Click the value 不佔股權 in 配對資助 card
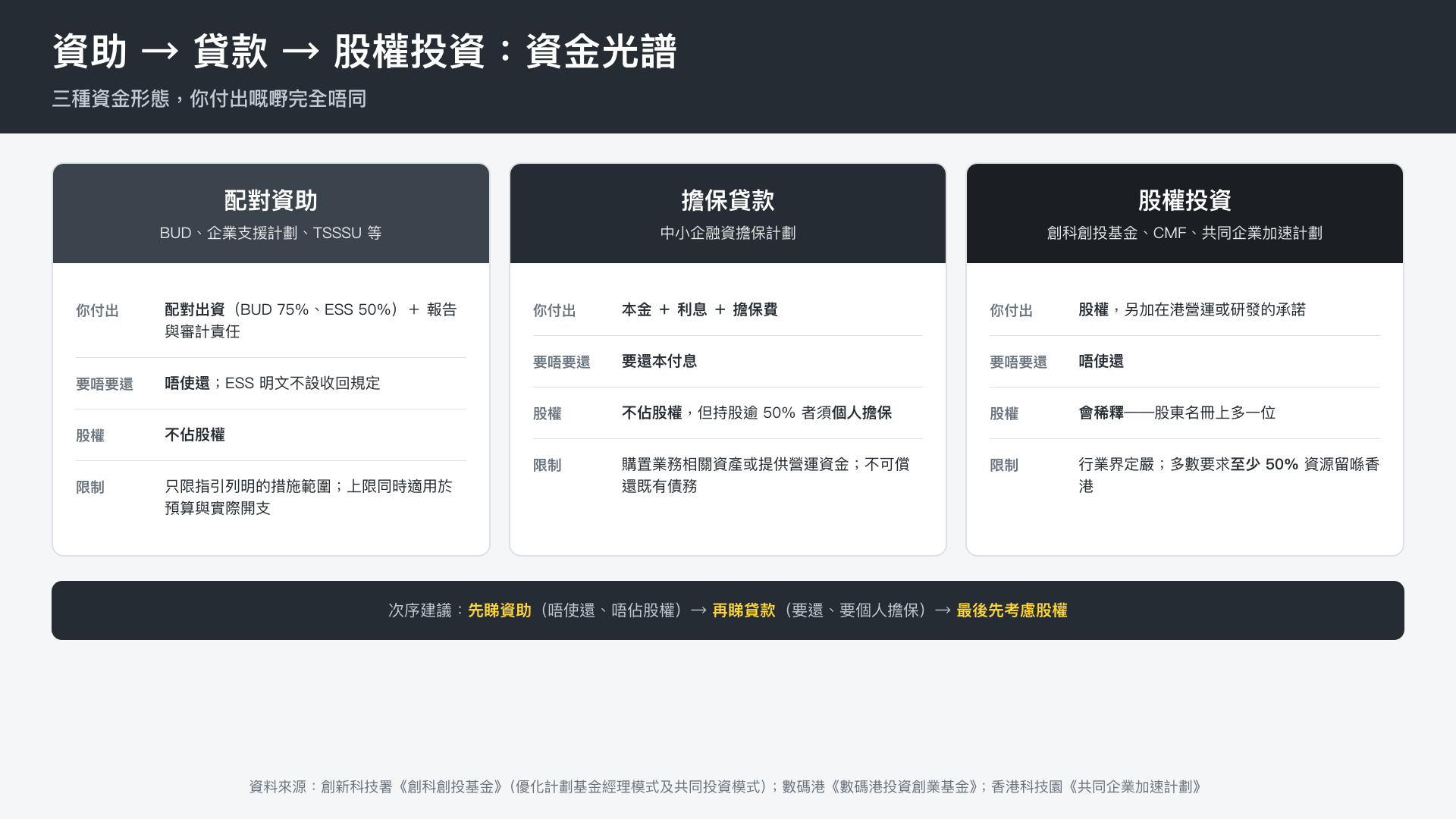This screenshot has height=819, width=1456. (x=195, y=435)
